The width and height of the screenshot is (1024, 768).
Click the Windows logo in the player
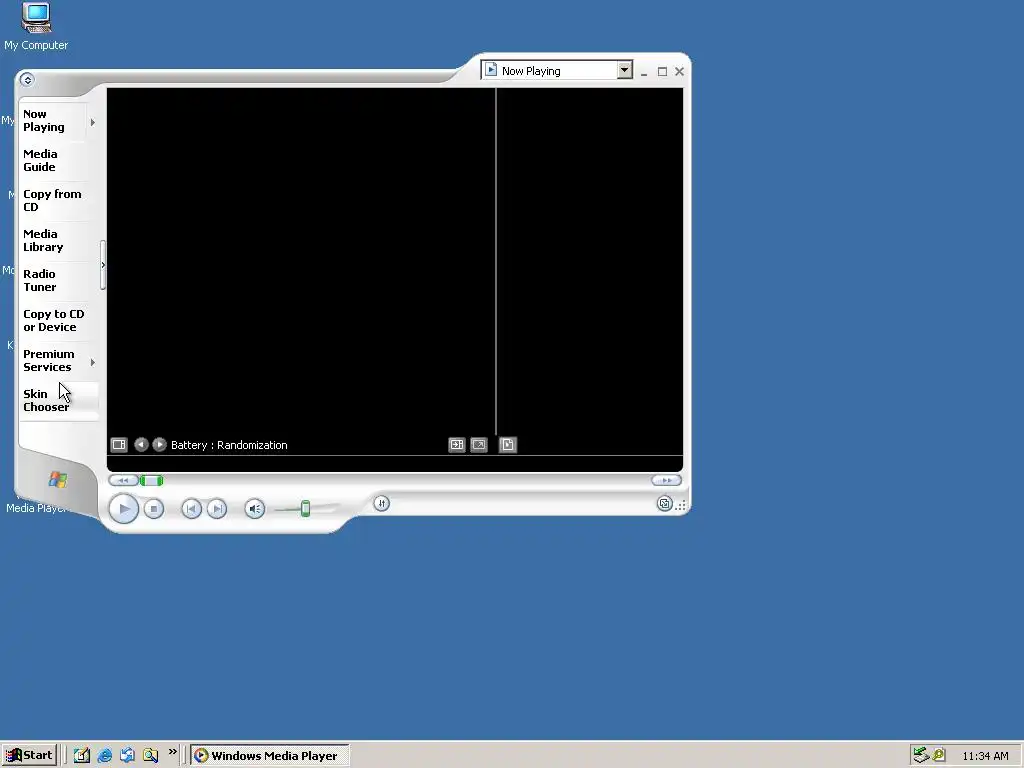[57, 480]
